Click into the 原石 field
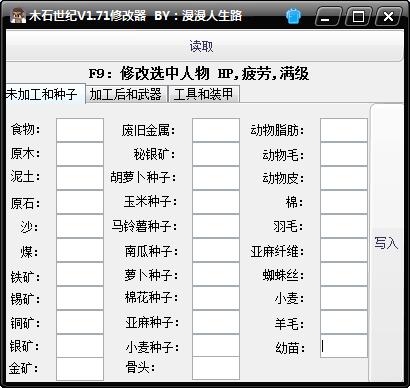This screenshot has width=410, height=388. click(x=80, y=202)
